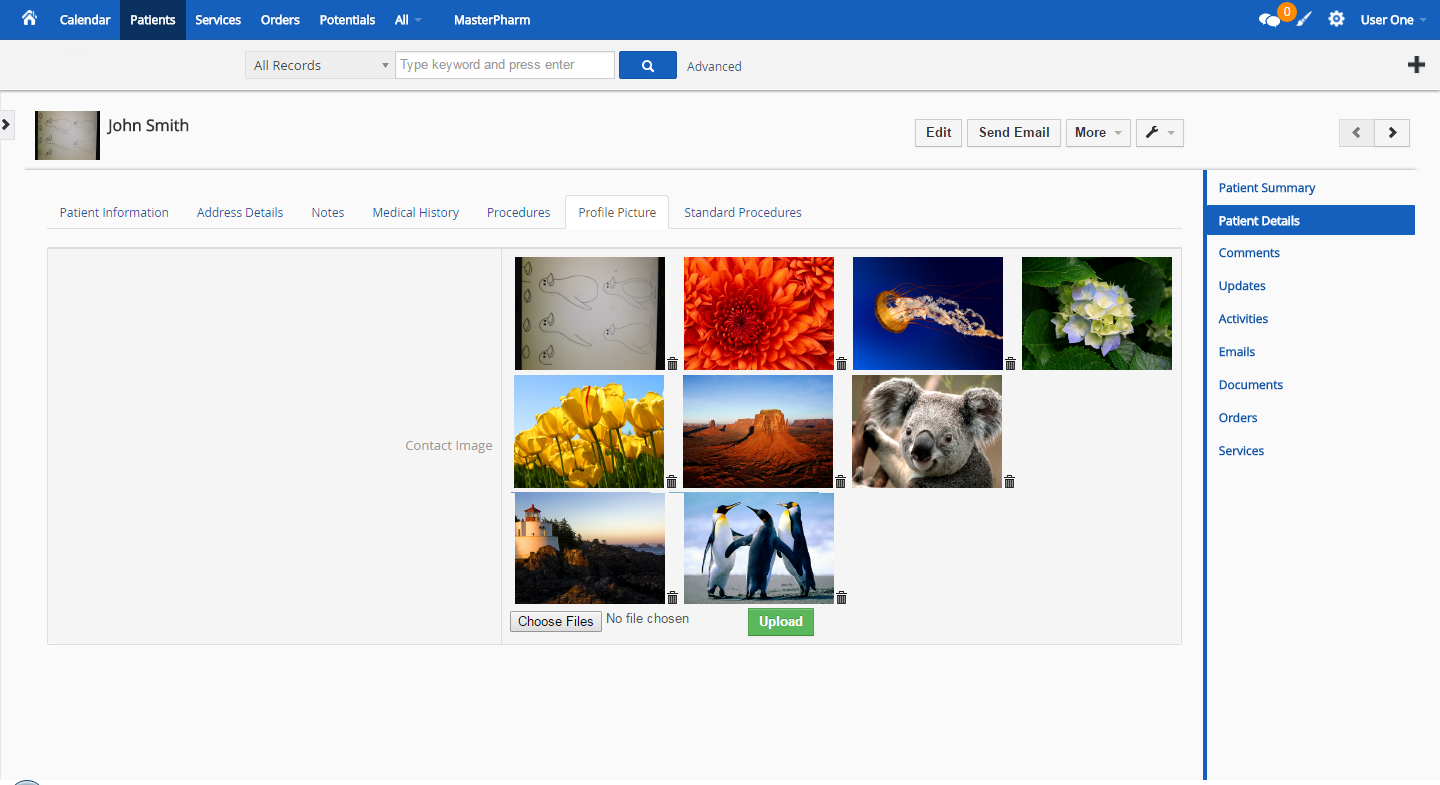The image size is (1440, 785).
Task: Switch to Address Details tab
Action: point(240,212)
